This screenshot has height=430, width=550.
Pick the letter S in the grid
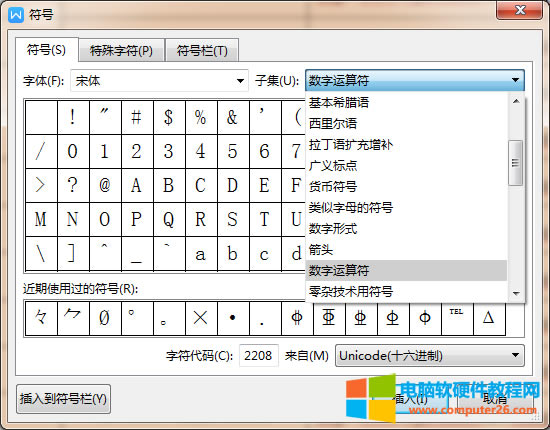233,219
